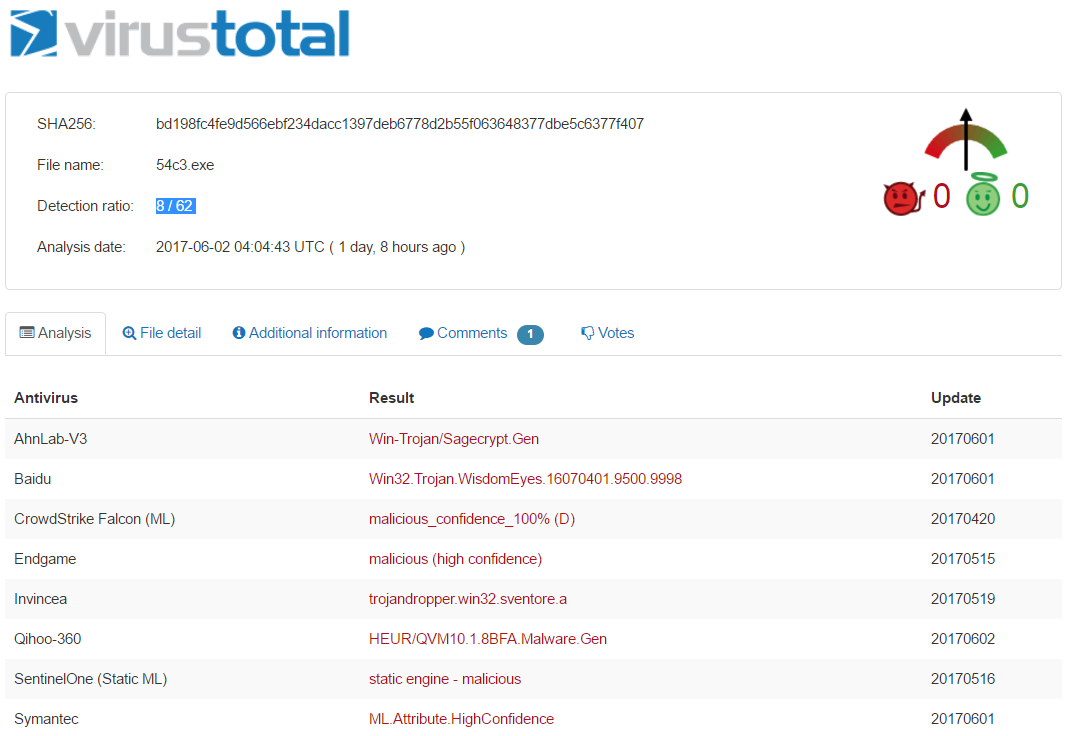Click the Invincea update date 20170519
This screenshot has width=1069, height=736.
[963, 599]
